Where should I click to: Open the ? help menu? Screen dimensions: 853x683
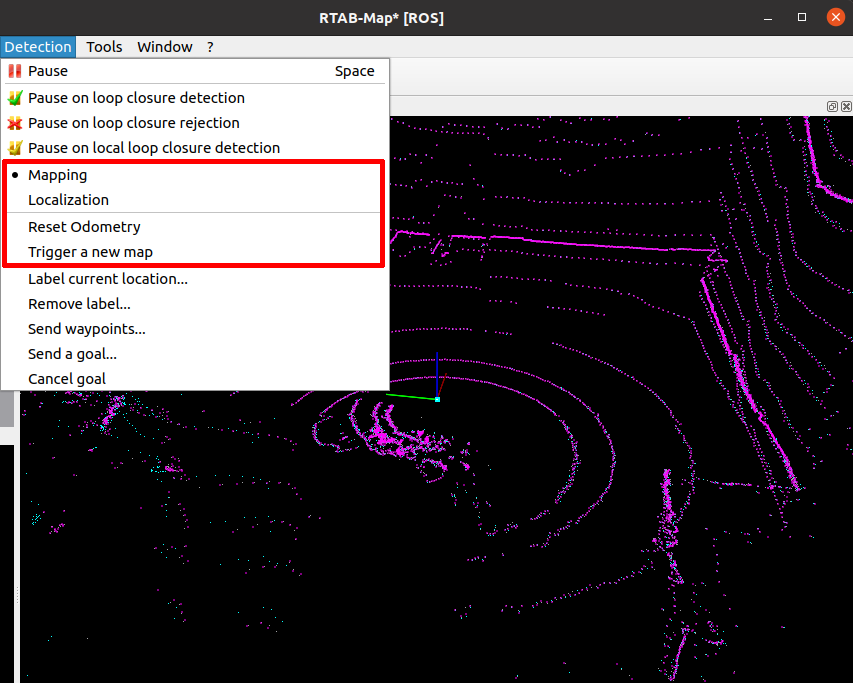coord(210,46)
